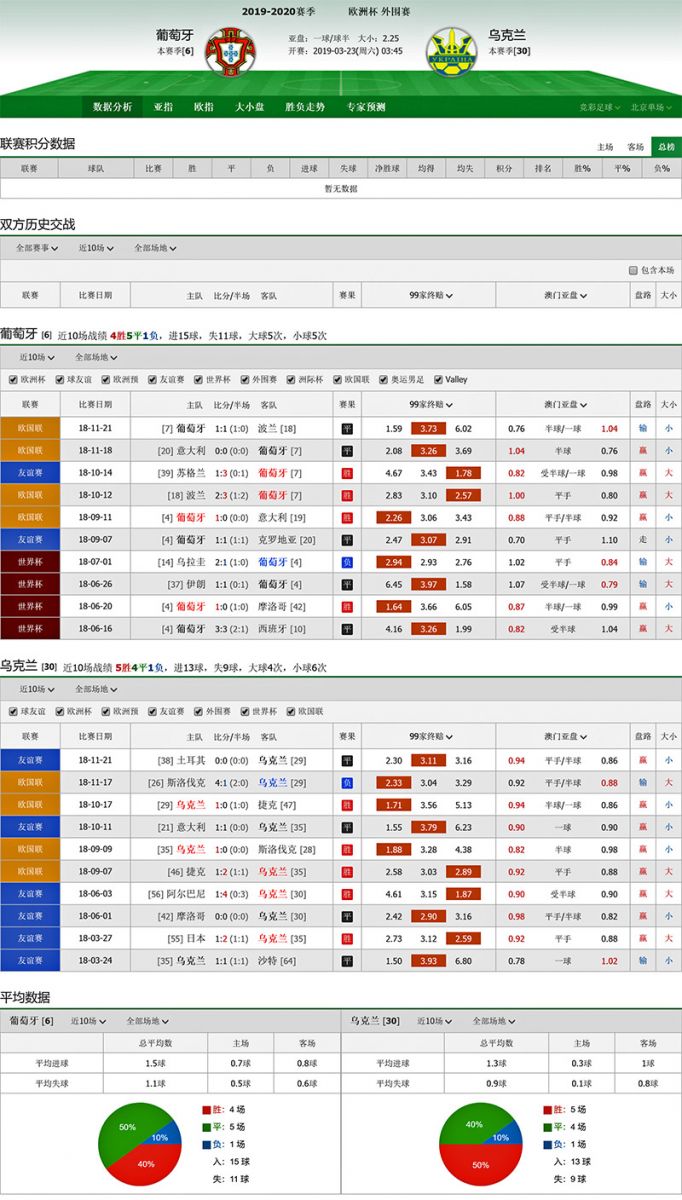Click the 胜 result badge for 18-06-20 摩洛哥 match
The height and width of the screenshot is (1200, 682).
coord(347,606)
